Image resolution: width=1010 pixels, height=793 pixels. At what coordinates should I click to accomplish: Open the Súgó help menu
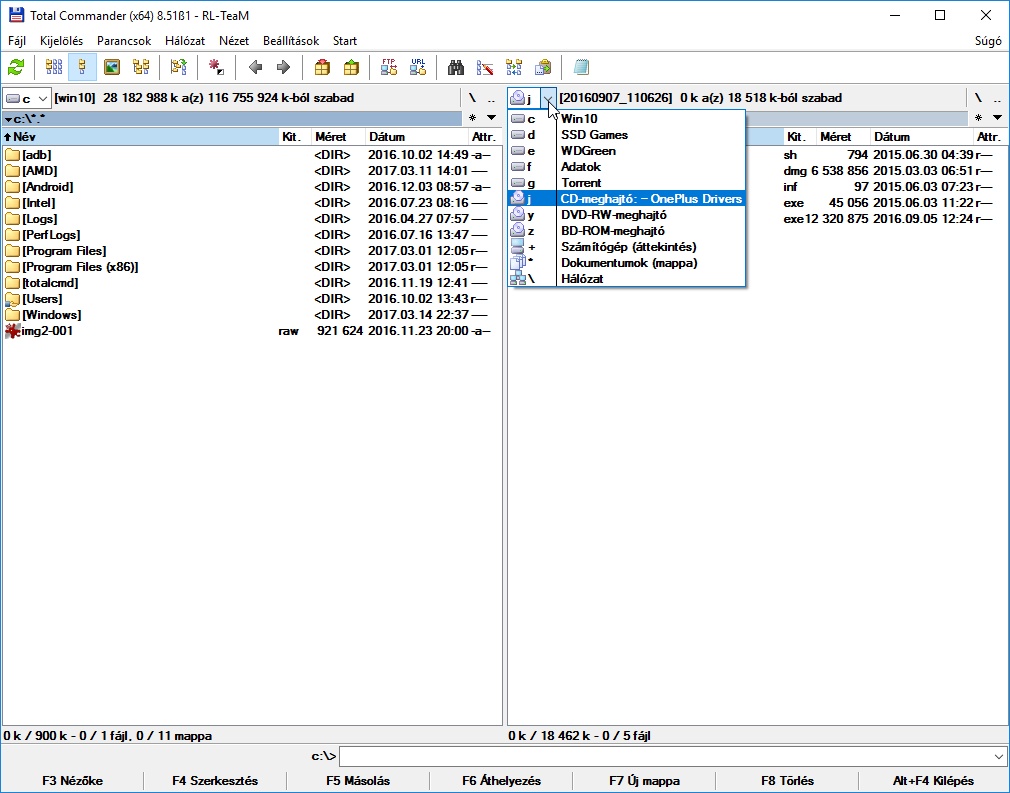click(988, 41)
